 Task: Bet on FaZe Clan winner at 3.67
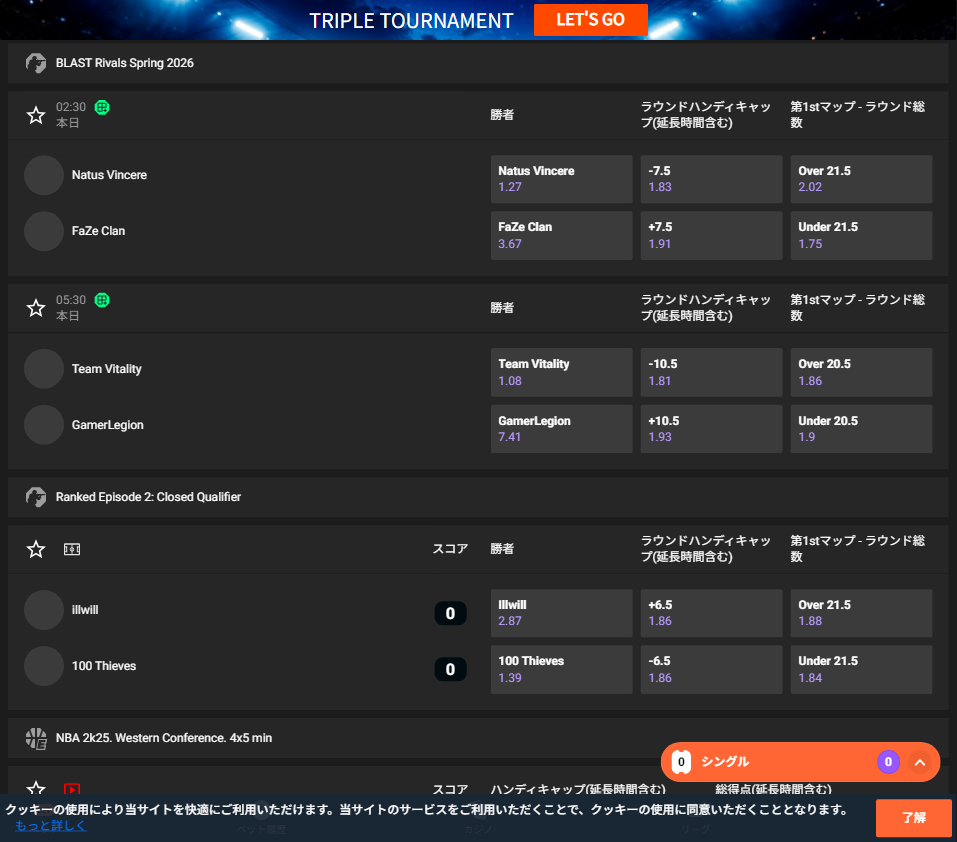click(x=562, y=236)
